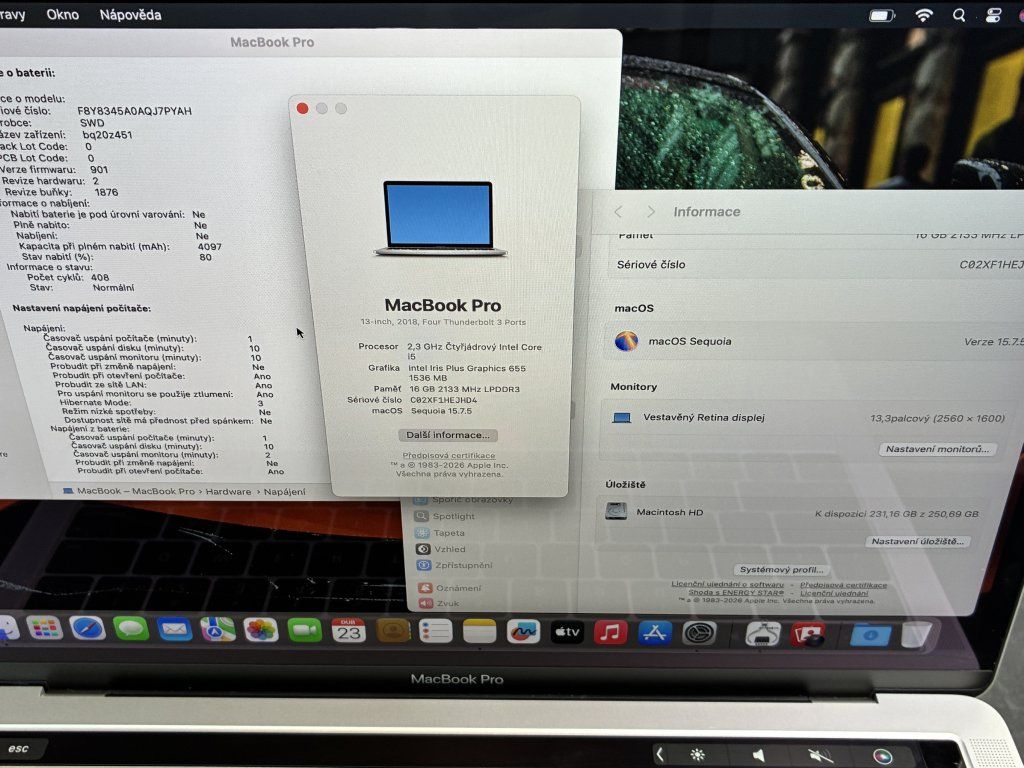Open System Information chip icon in Dock

point(763,634)
